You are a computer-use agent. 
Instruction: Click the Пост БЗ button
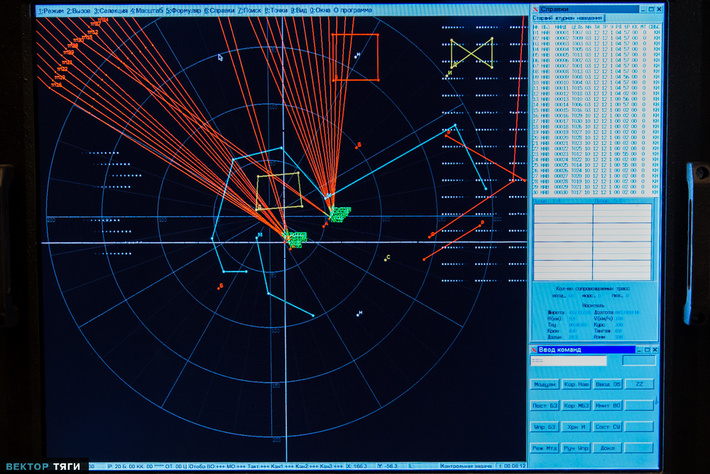click(x=545, y=405)
